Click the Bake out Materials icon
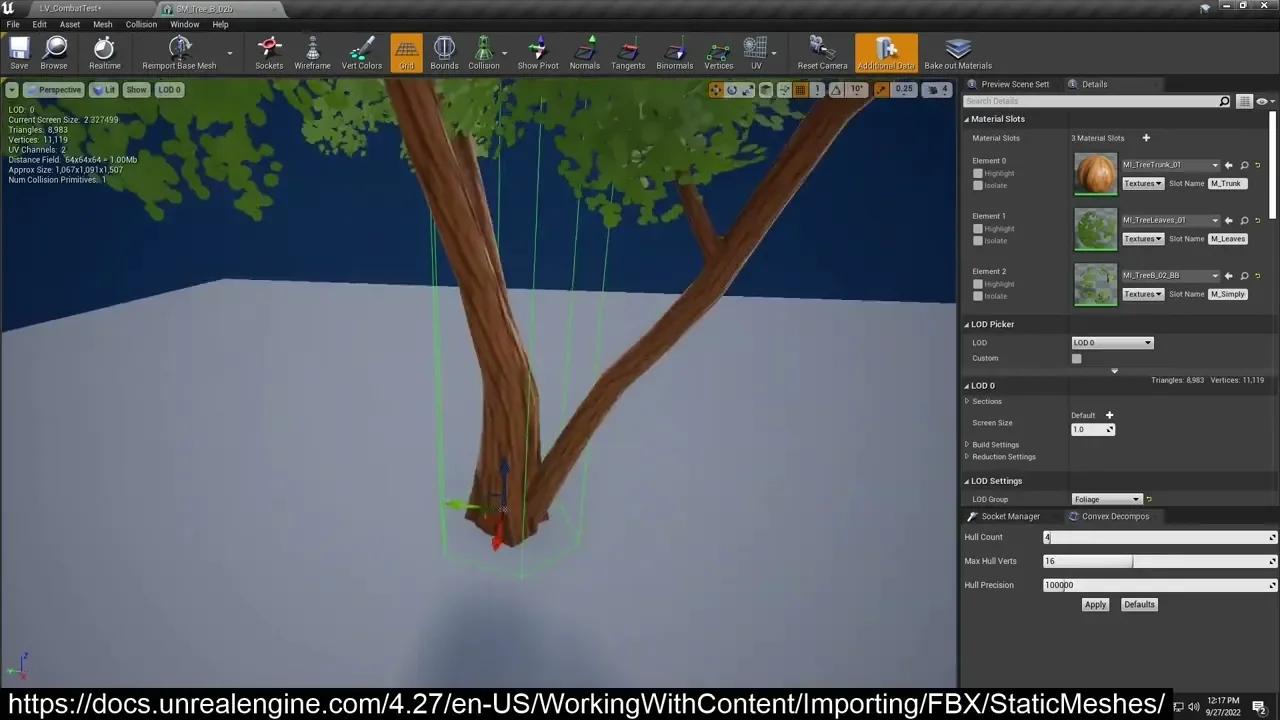The width and height of the screenshot is (1280, 720). pyautogui.click(x=957, y=52)
